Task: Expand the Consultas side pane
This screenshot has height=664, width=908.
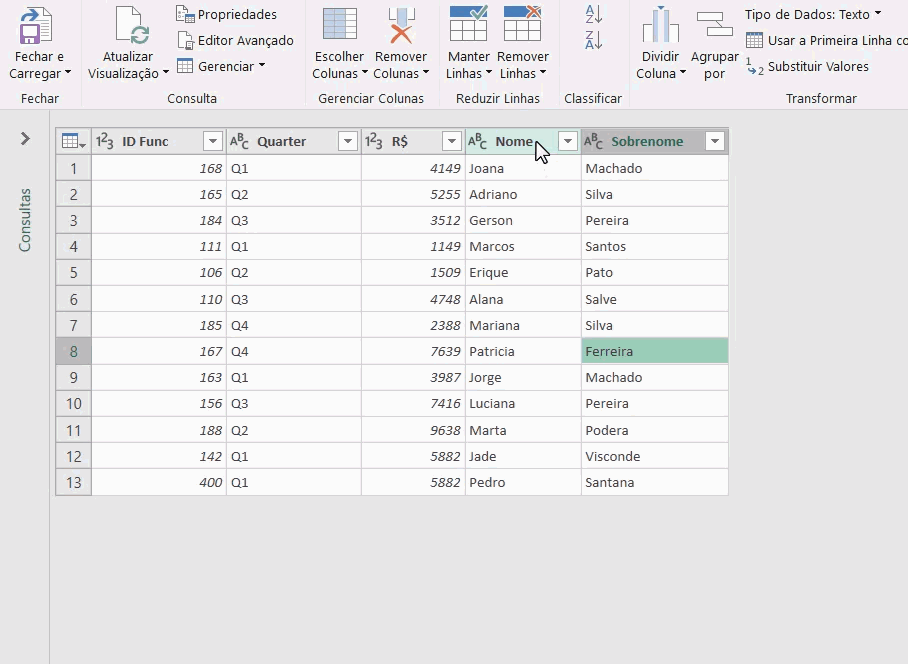Action: coord(24,140)
